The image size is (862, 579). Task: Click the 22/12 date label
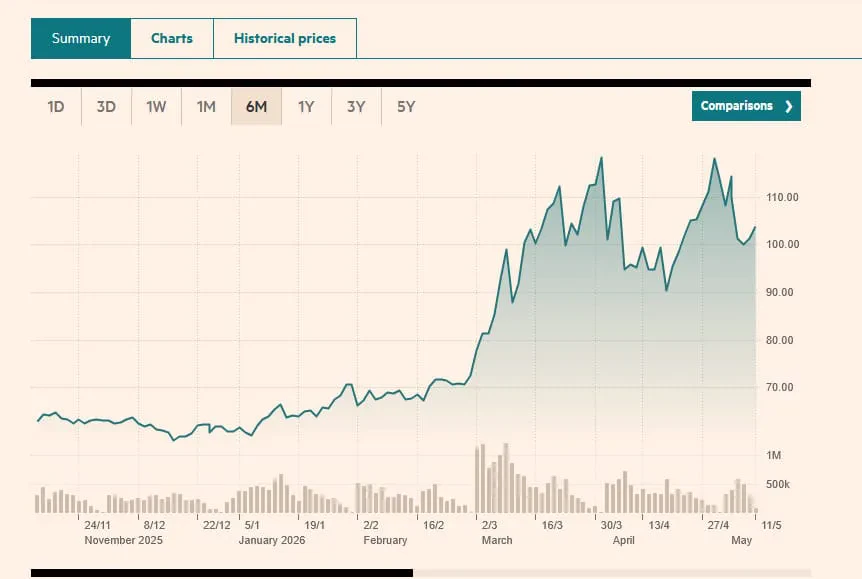tap(217, 525)
